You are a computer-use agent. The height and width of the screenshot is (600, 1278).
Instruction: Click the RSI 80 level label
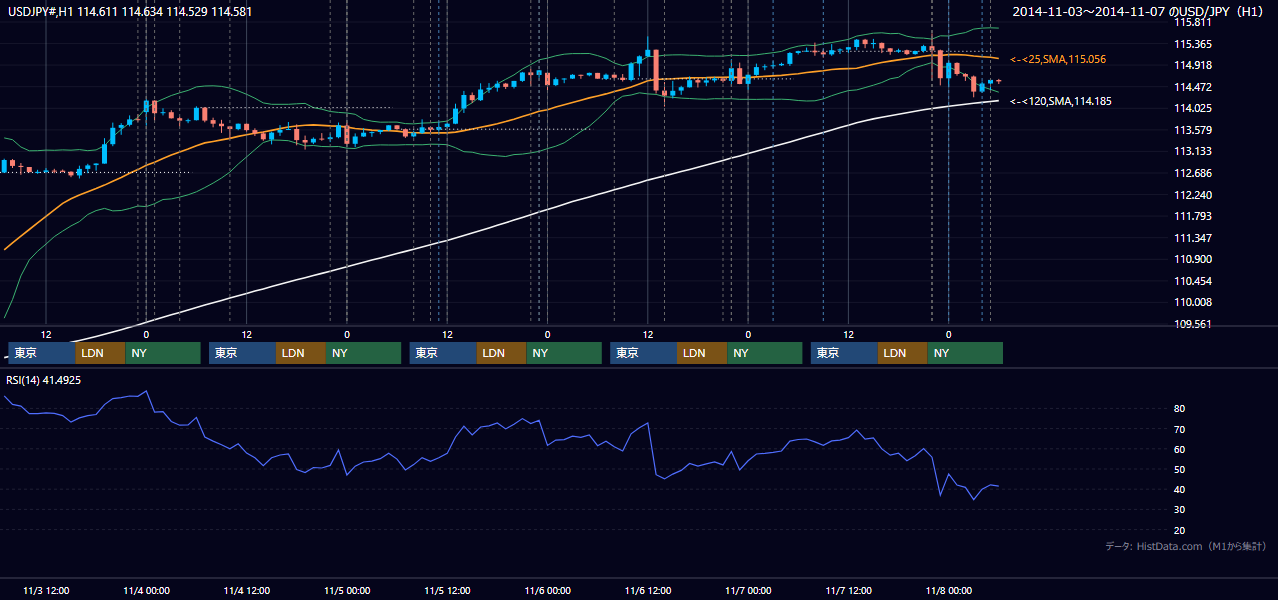tap(1180, 409)
